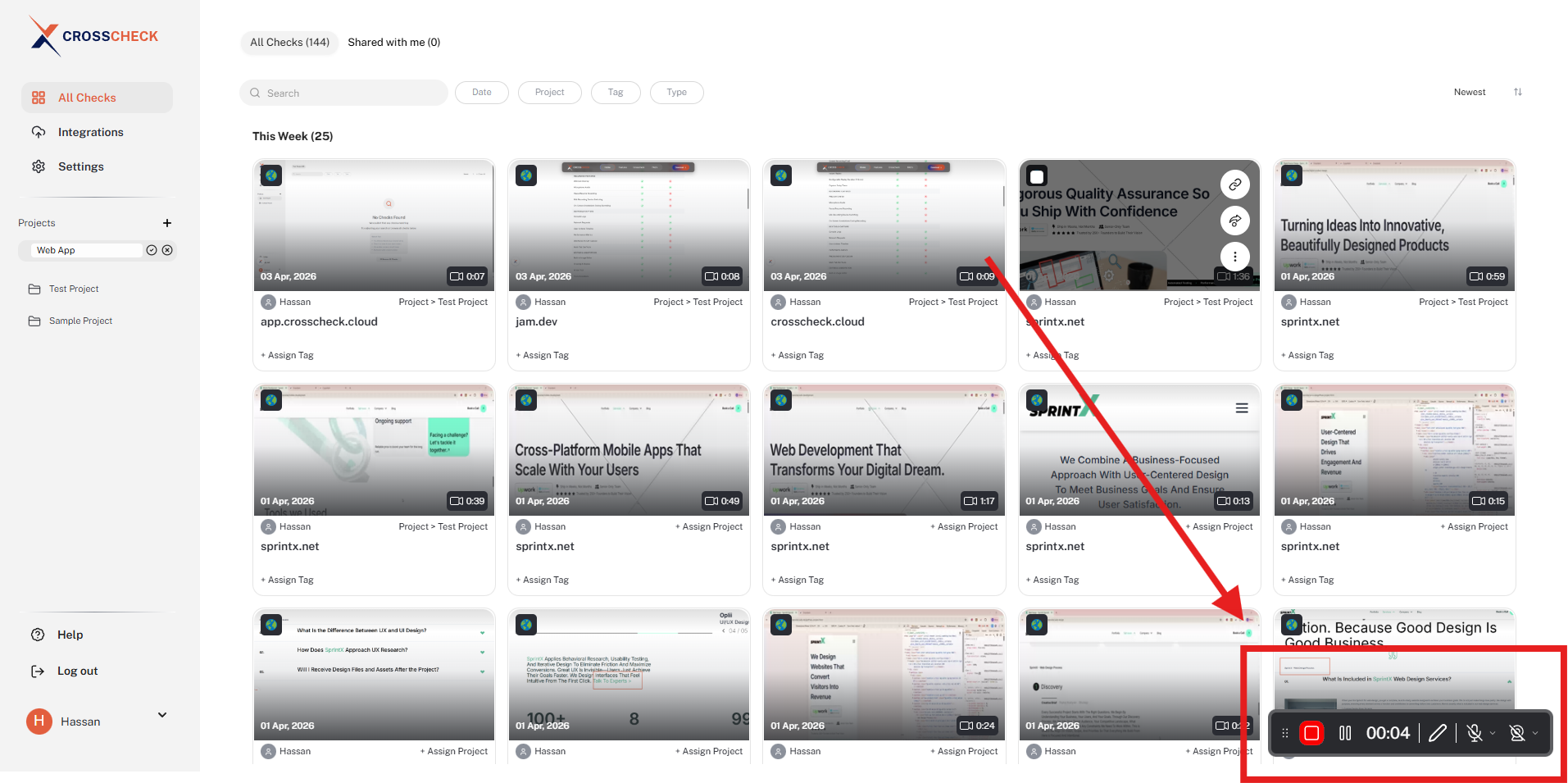This screenshot has width=1568, height=783.
Task: Switch to Shared with me tab
Action: point(393,43)
